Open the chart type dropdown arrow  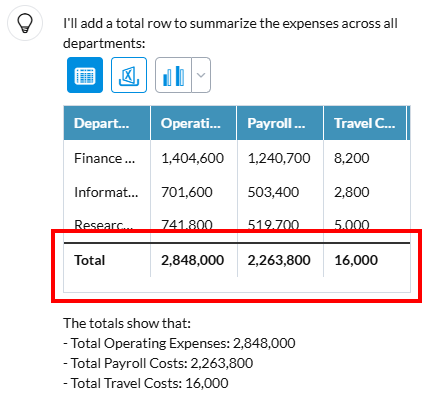(201, 75)
